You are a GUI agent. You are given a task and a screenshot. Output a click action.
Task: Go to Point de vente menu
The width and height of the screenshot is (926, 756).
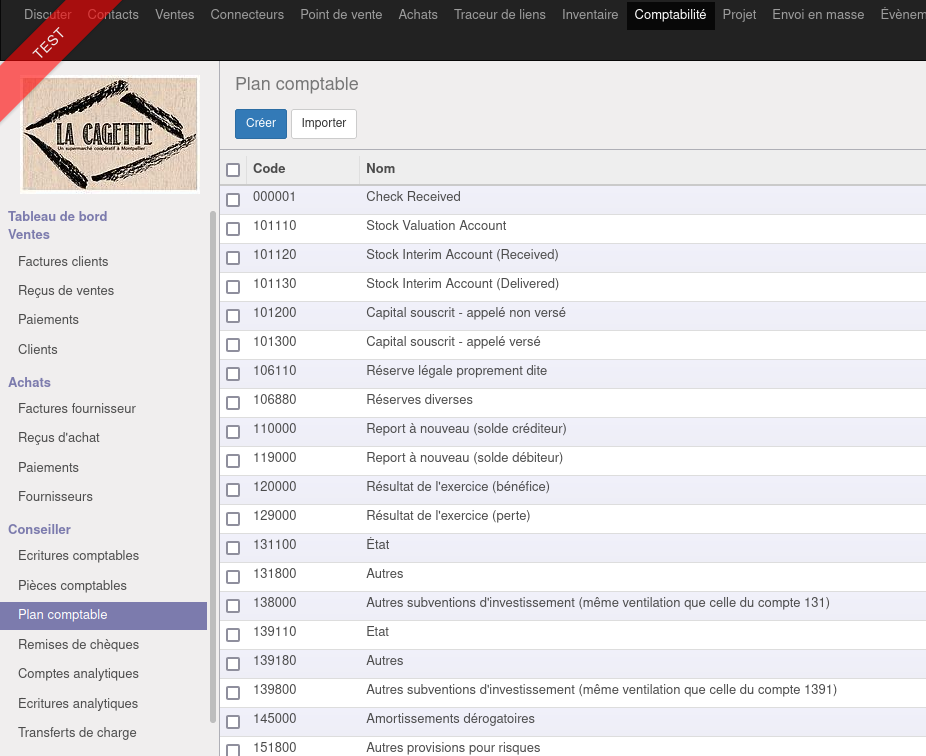point(341,15)
